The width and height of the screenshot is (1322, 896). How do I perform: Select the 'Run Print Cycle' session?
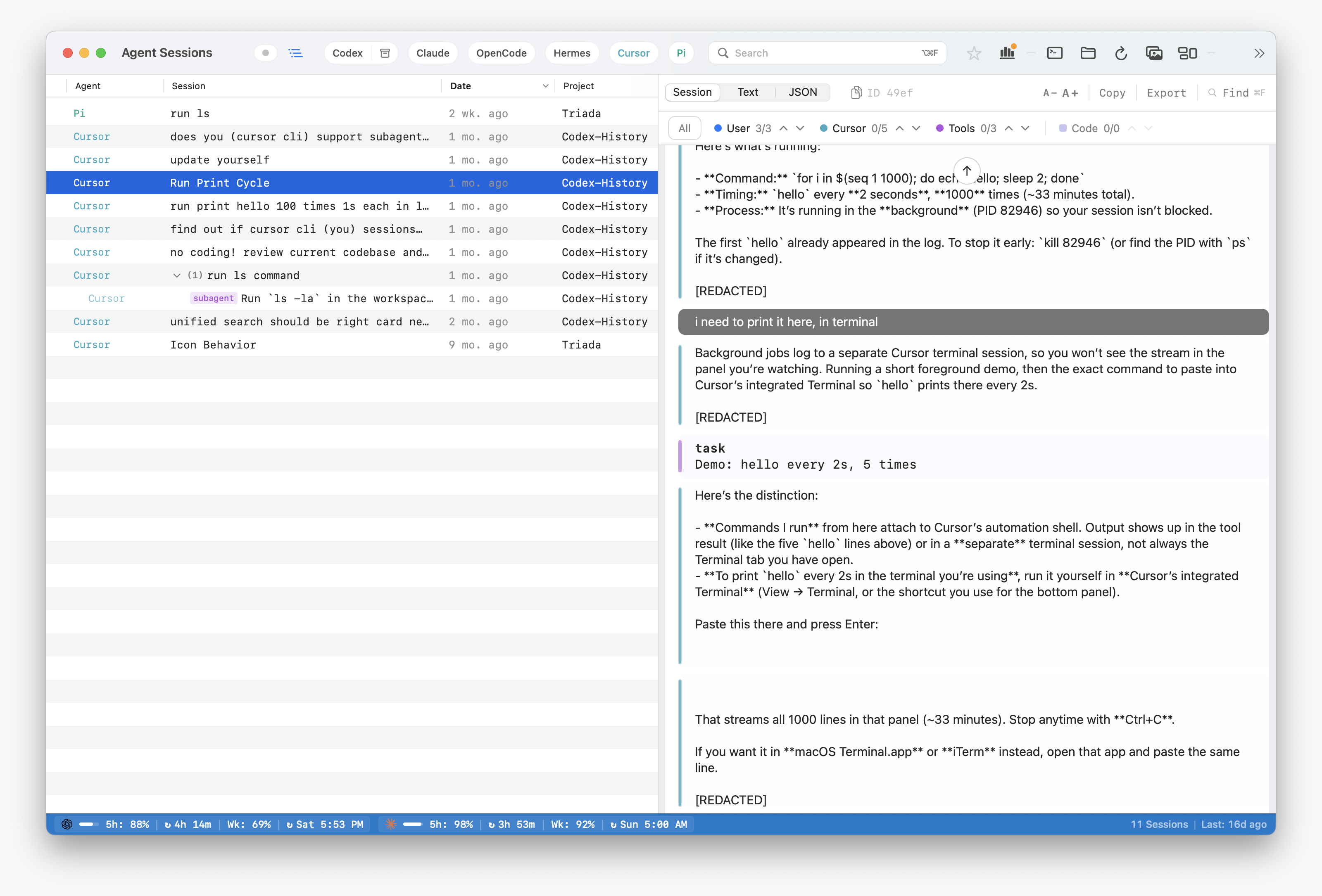coord(352,183)
